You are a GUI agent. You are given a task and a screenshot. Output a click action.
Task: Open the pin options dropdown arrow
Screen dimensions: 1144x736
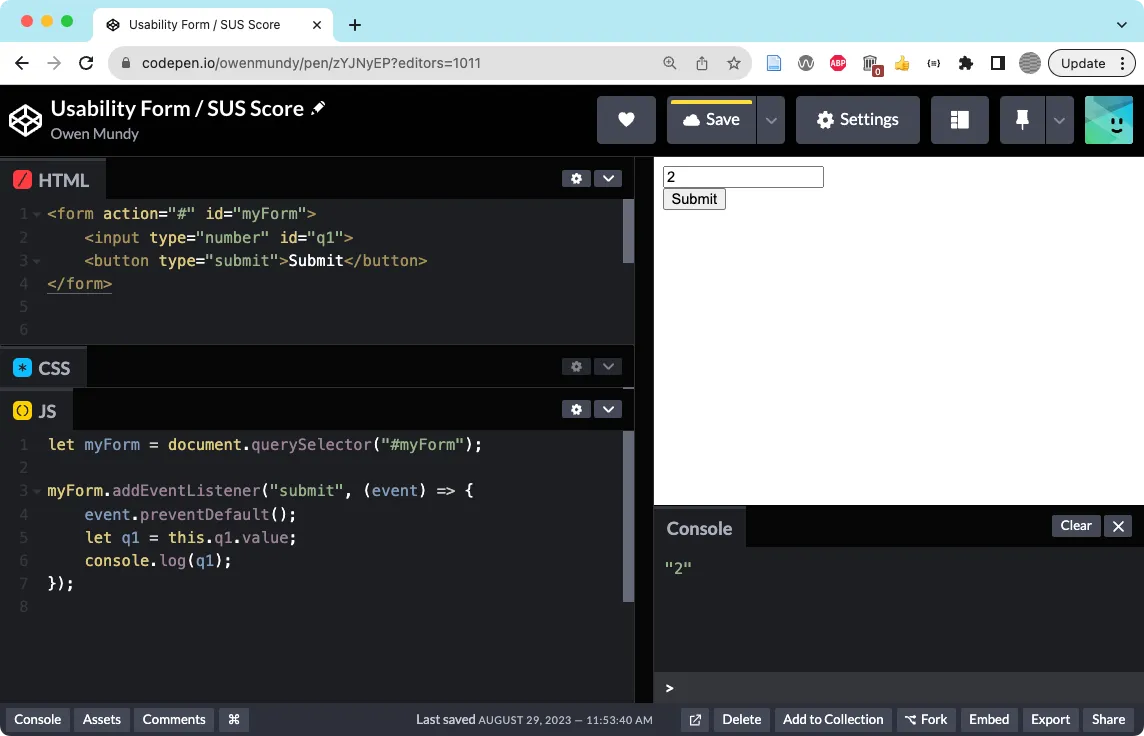pyautogui.click(x=1059, y=119)
